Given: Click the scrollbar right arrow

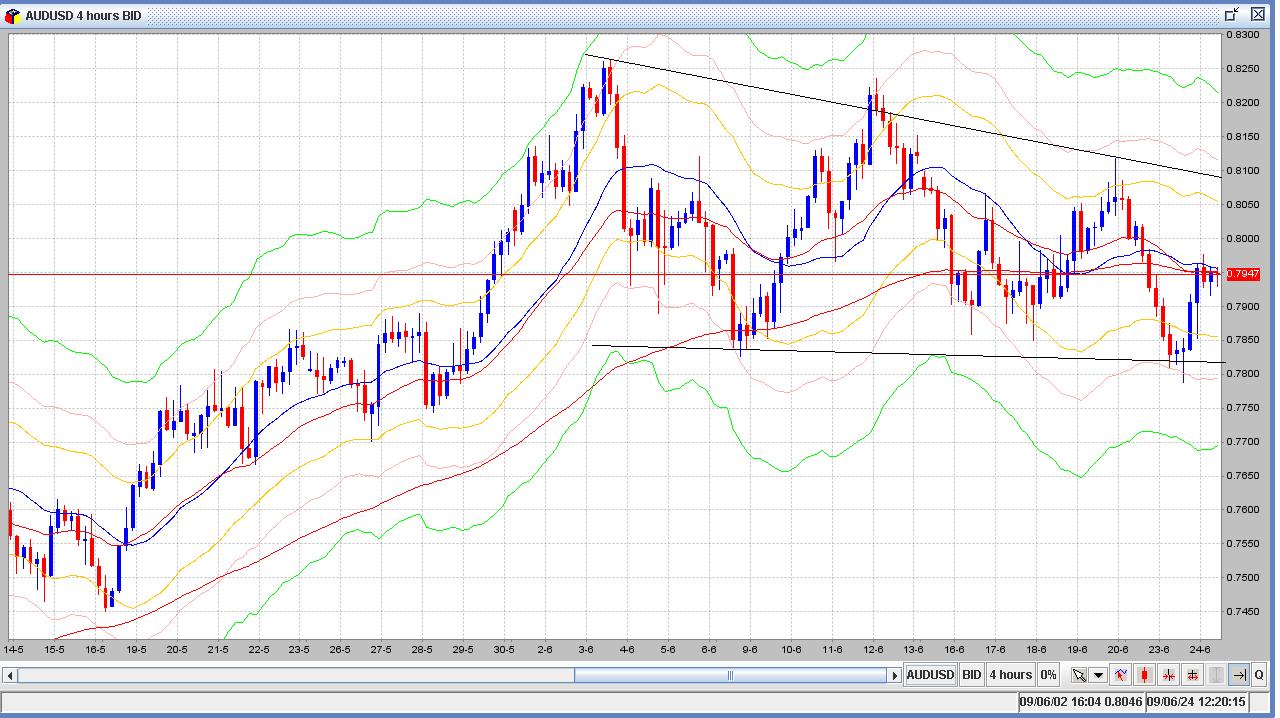Looking at the screenshot, I should pyautogui.click(x=894, y=676).
